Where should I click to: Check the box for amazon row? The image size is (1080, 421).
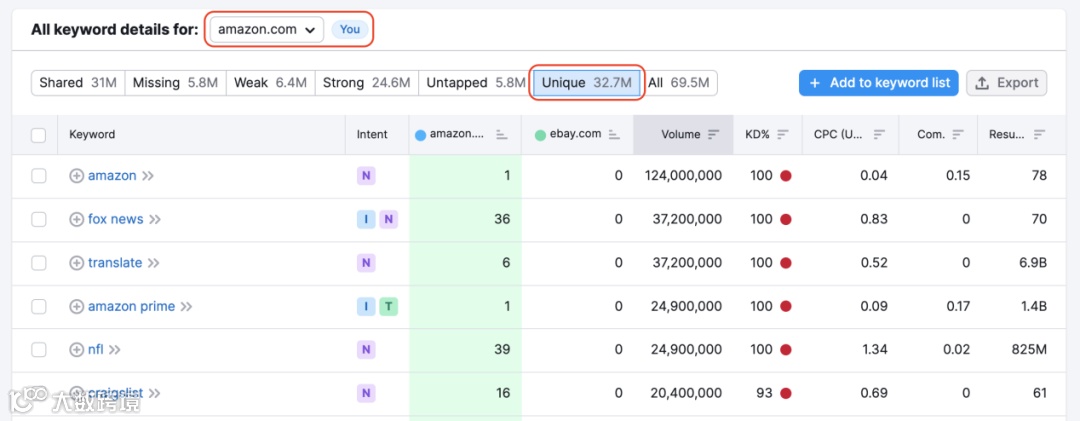tap(39, 176)
